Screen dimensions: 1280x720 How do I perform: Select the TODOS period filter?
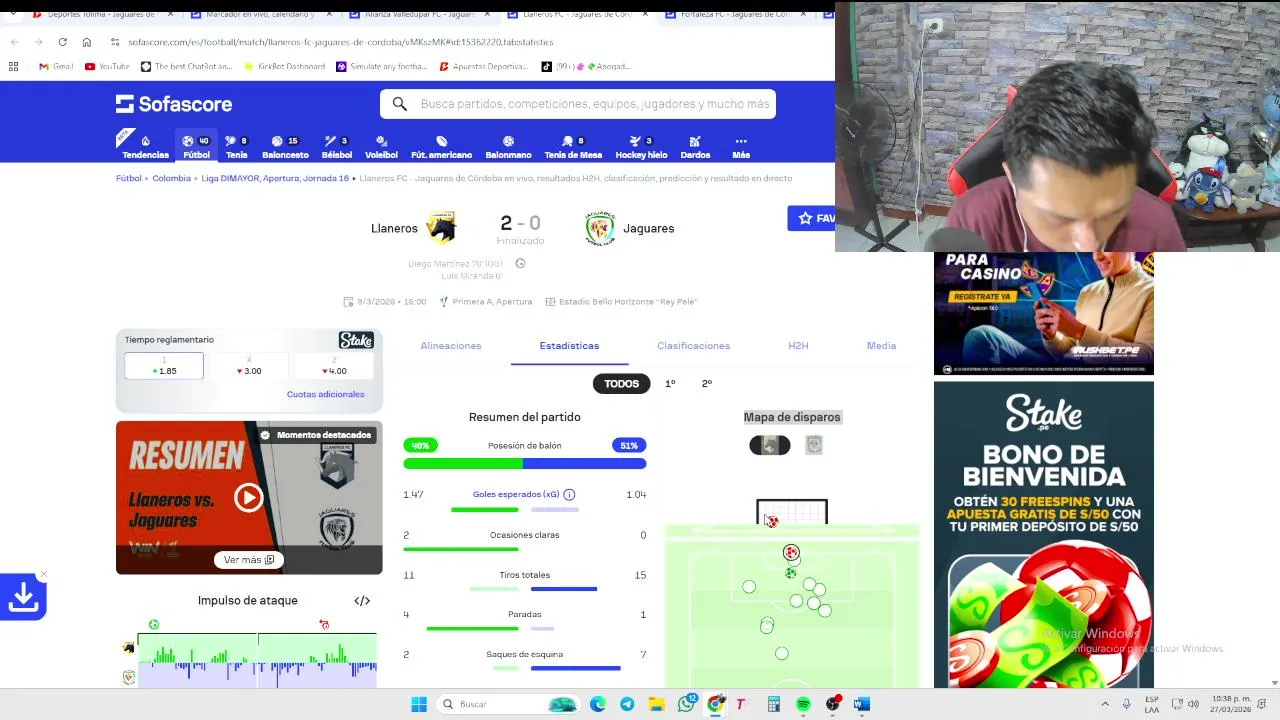click(x=621, y=384)
